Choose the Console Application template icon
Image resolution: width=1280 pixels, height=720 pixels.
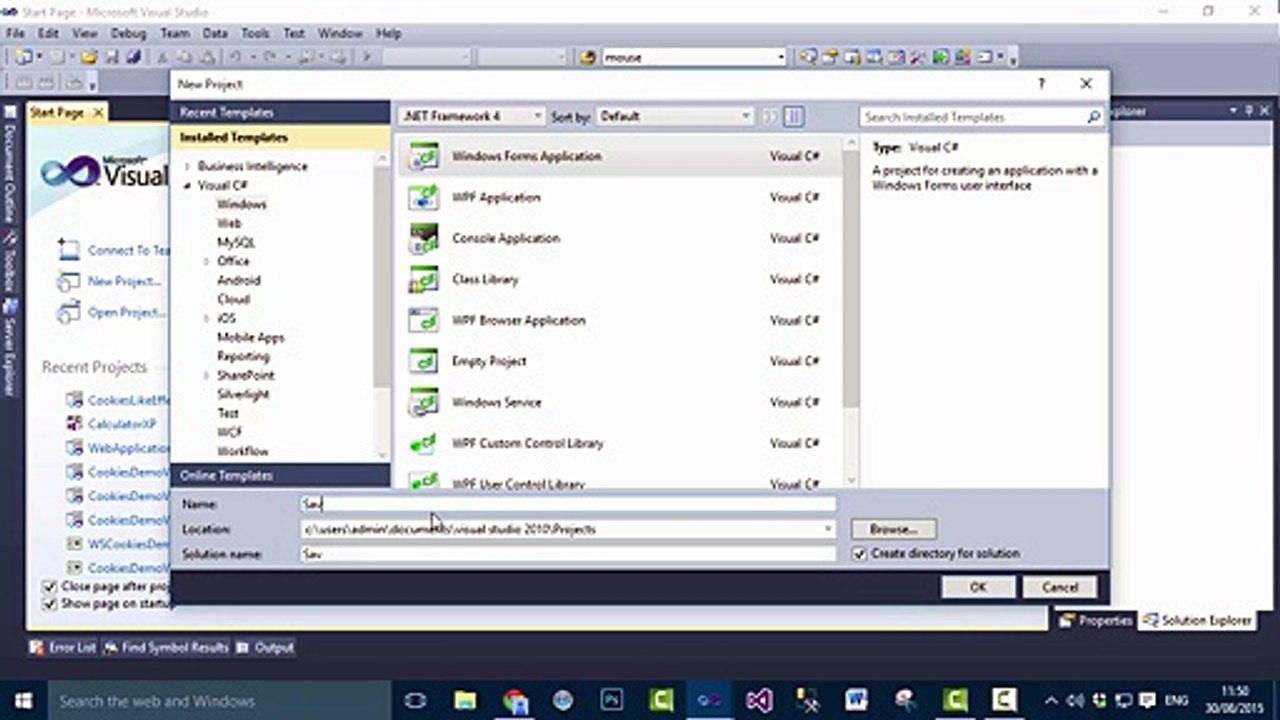coord(424,239)
